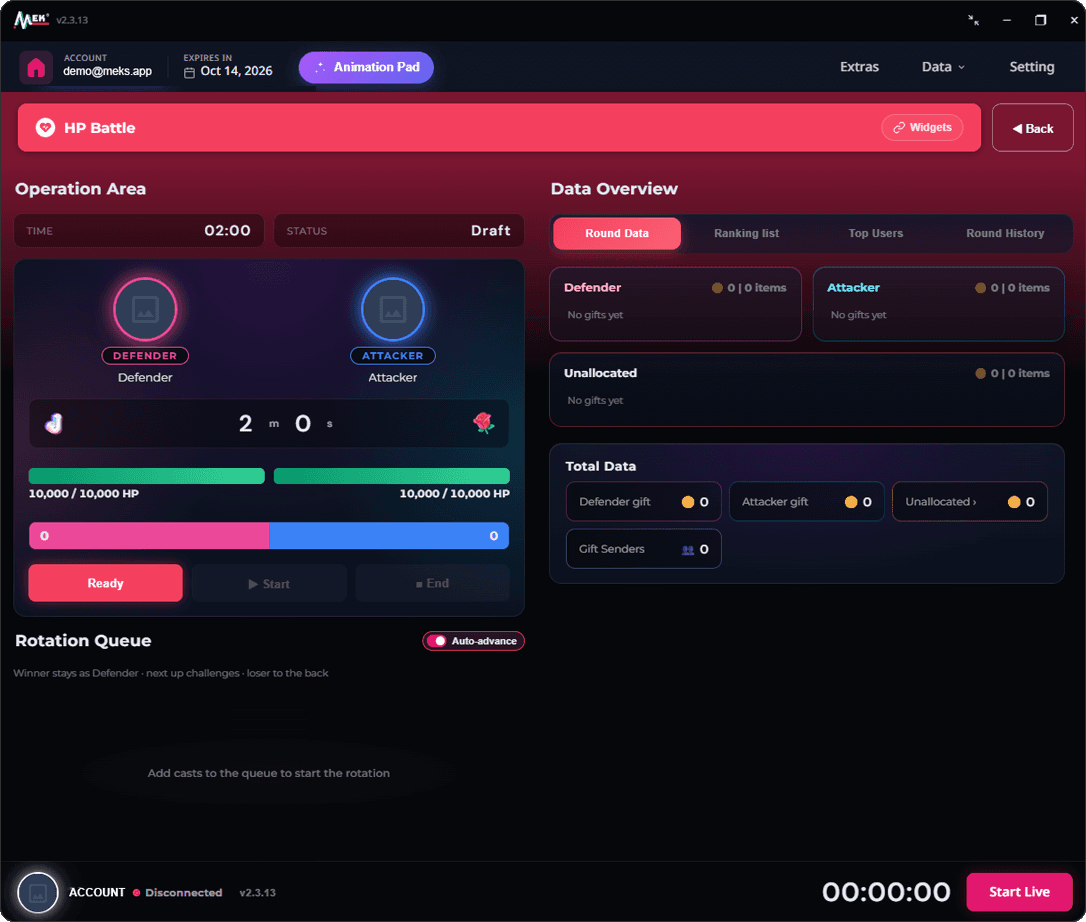The image size is (1086, 922).
Task: Click the TIME 02:00 field
Action: [x=139, y=231]
